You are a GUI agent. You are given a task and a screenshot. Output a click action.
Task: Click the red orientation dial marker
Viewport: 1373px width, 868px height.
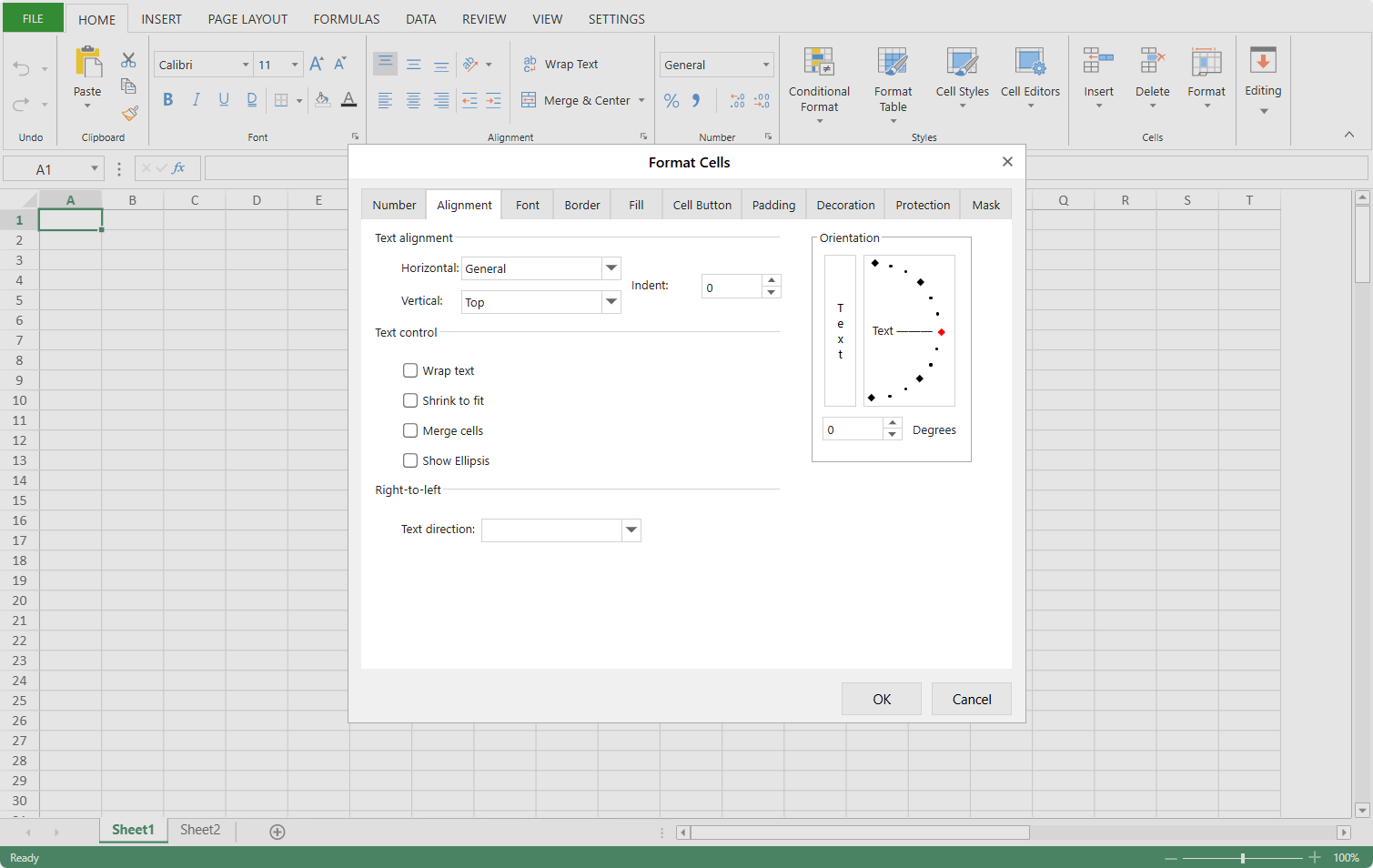click(941, 332)
